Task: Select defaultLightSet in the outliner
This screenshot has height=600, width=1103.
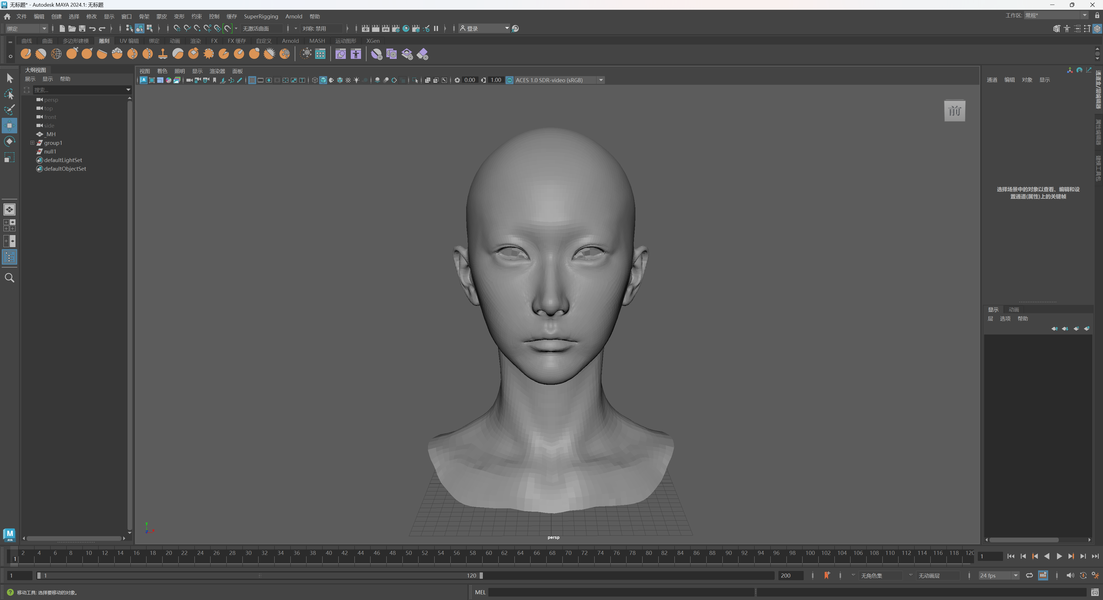Action: tap(63, 160)
